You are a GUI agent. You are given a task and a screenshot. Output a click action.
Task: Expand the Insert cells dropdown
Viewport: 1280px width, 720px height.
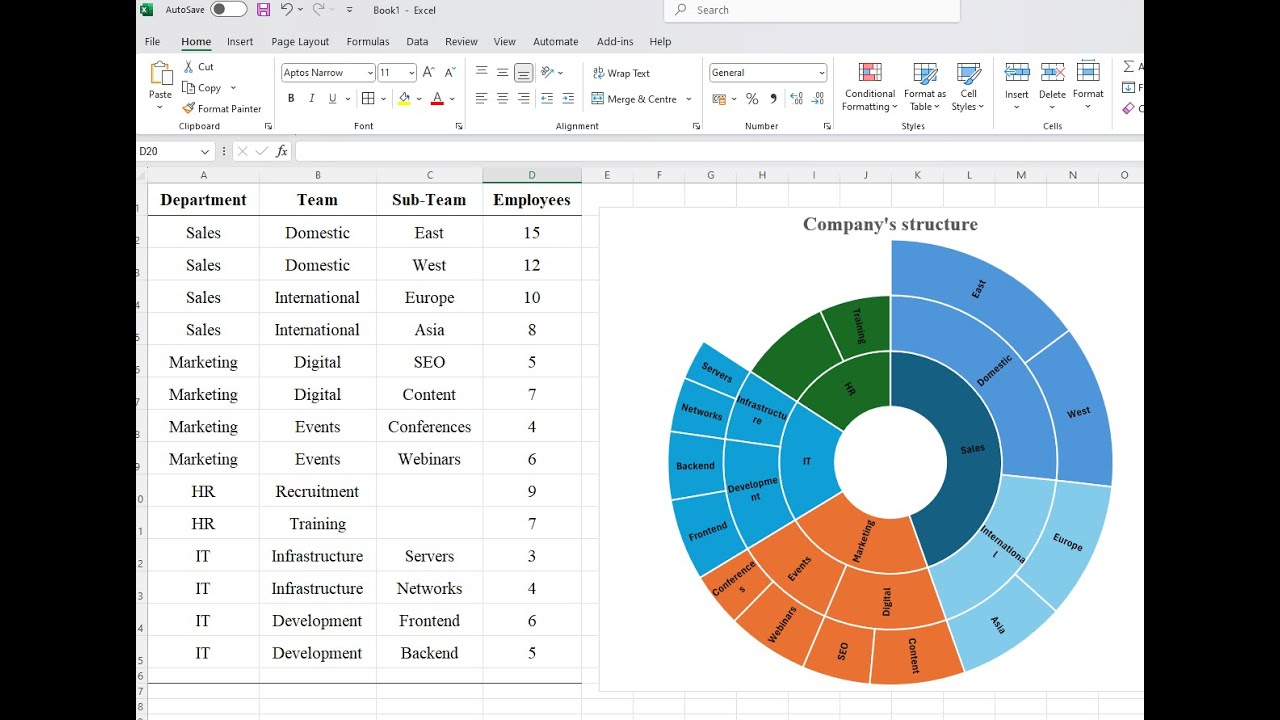click(x=1017, y=107)
